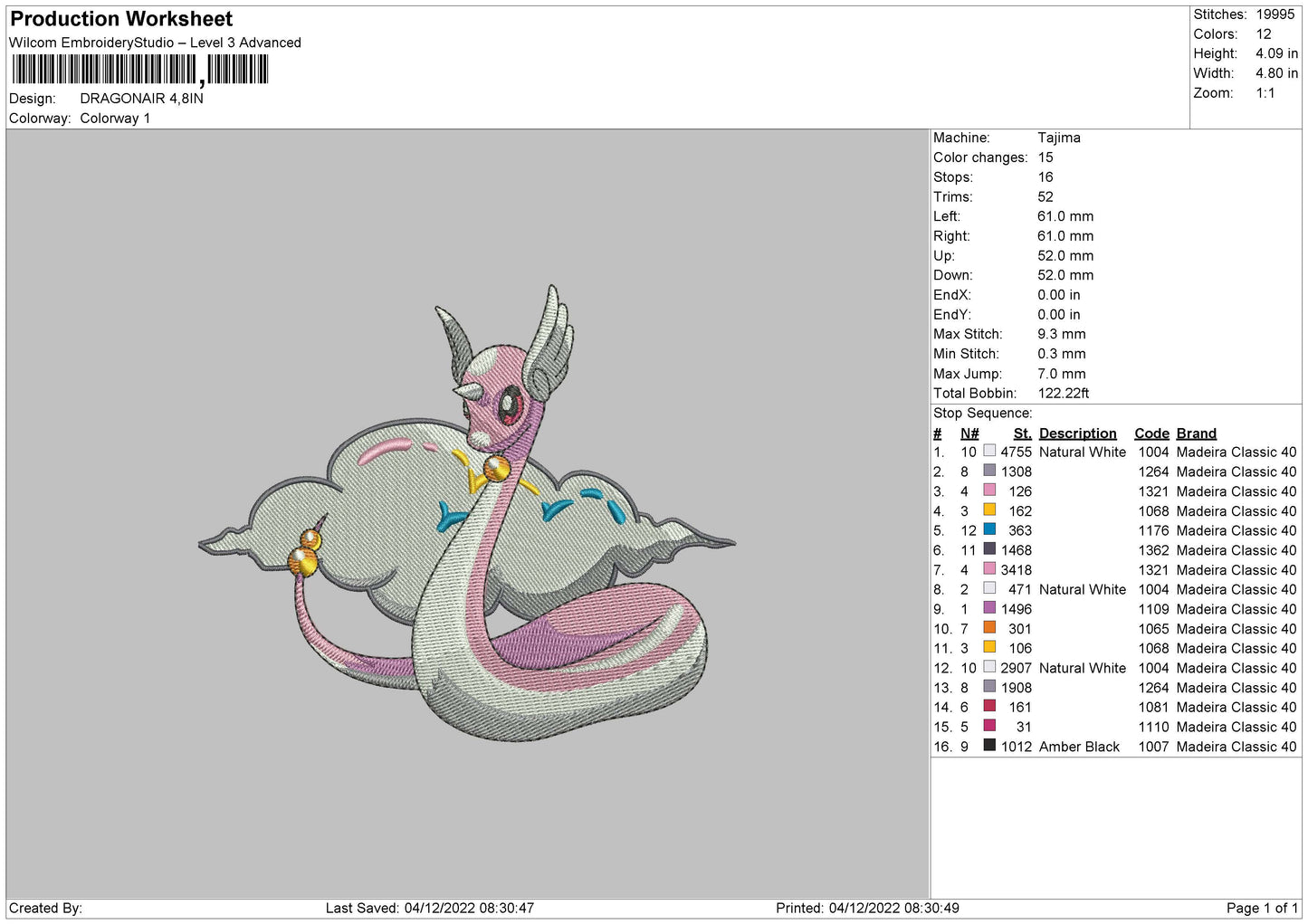Click the magenta swatch in stop row 15
Screen dimensions: 1308x924
tap(989, 726)
